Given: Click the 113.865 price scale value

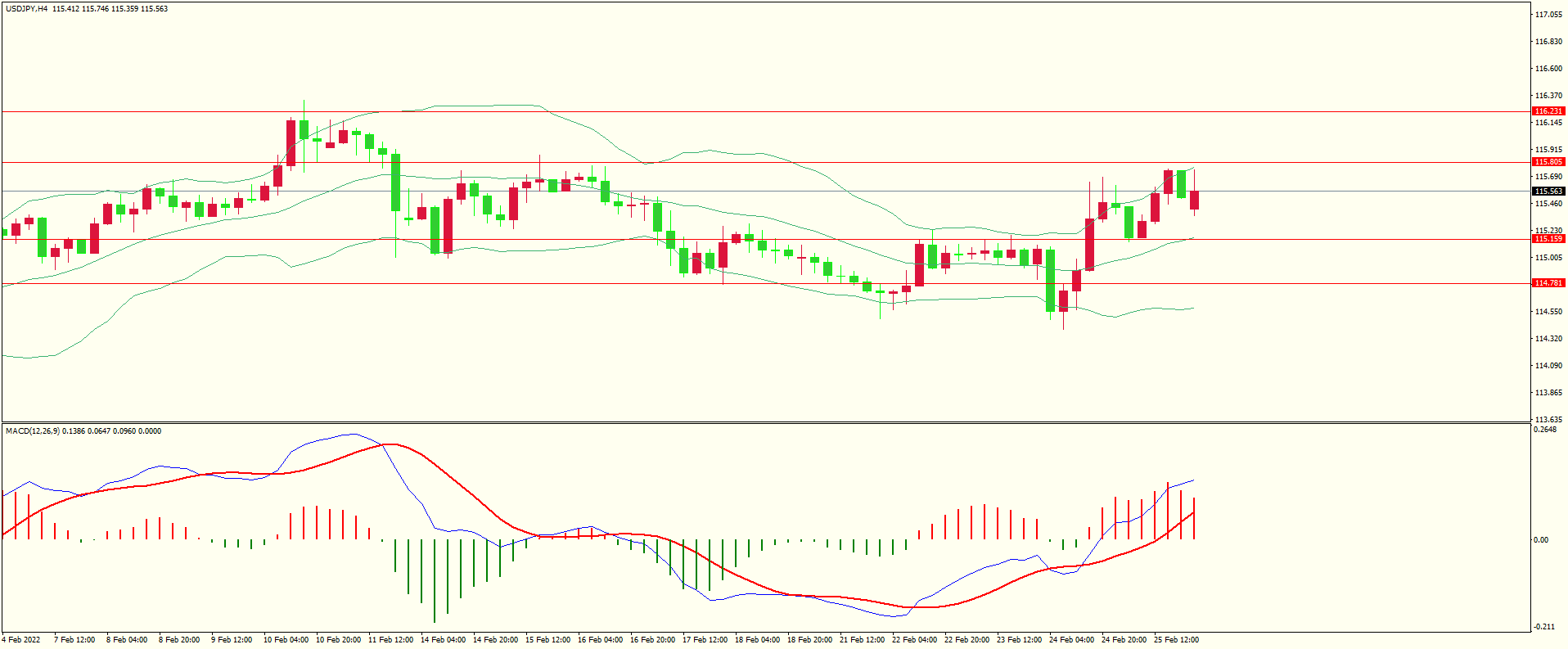Looking at the screenshot, I should coord(1548,393).
